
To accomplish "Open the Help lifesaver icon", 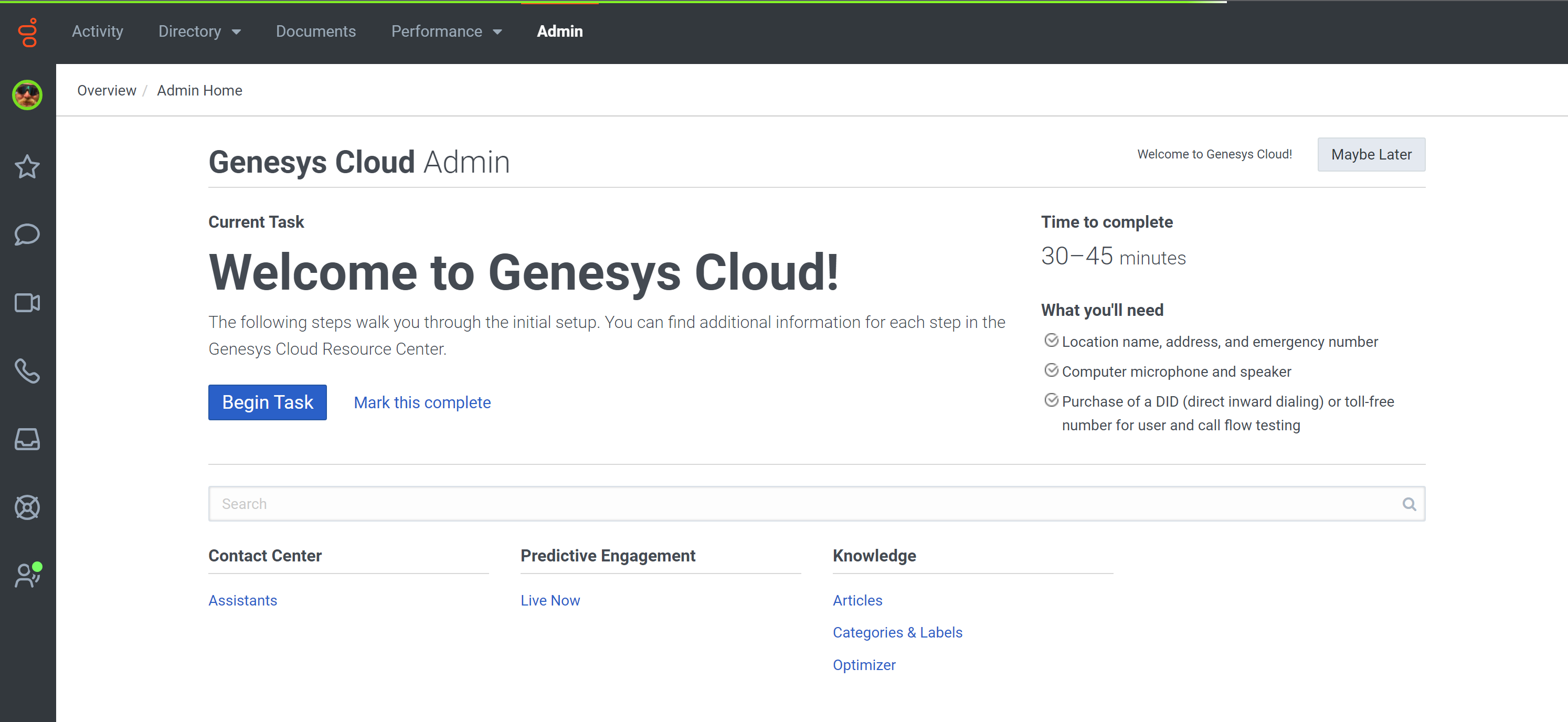I will coord(27,507).
